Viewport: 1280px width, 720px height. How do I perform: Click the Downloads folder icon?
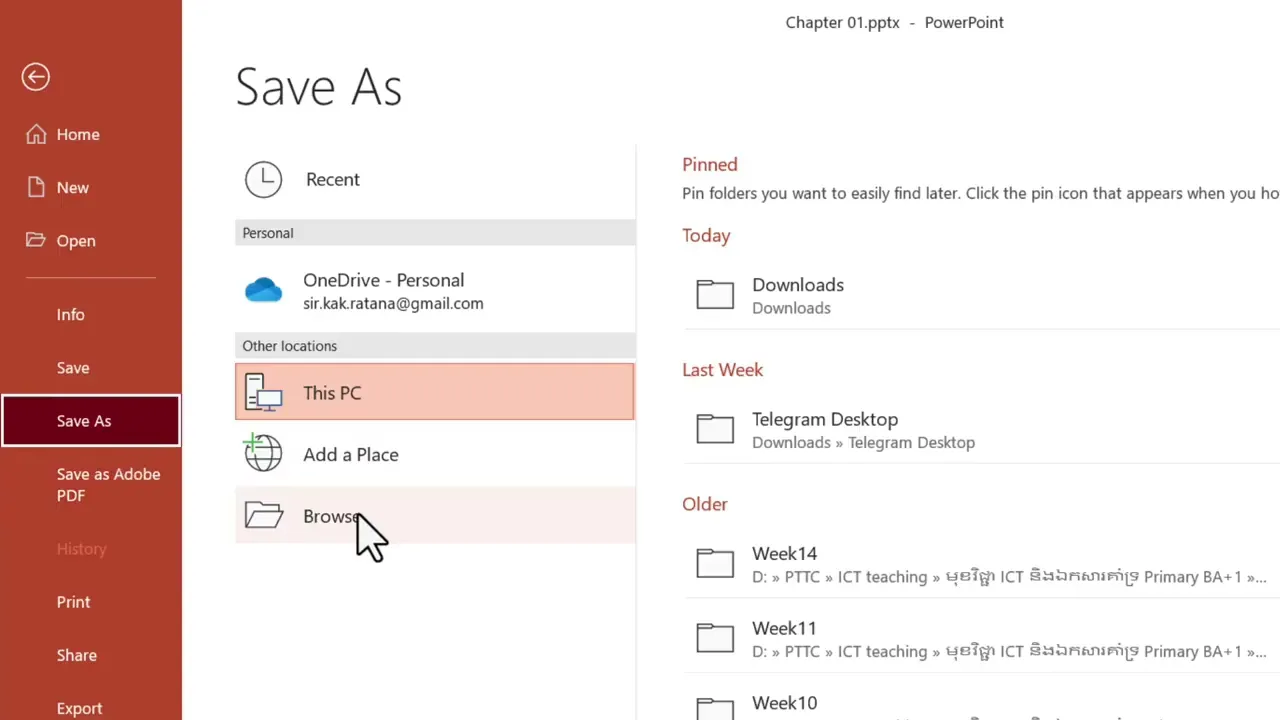pyautogui.click(x=715, y=294)
